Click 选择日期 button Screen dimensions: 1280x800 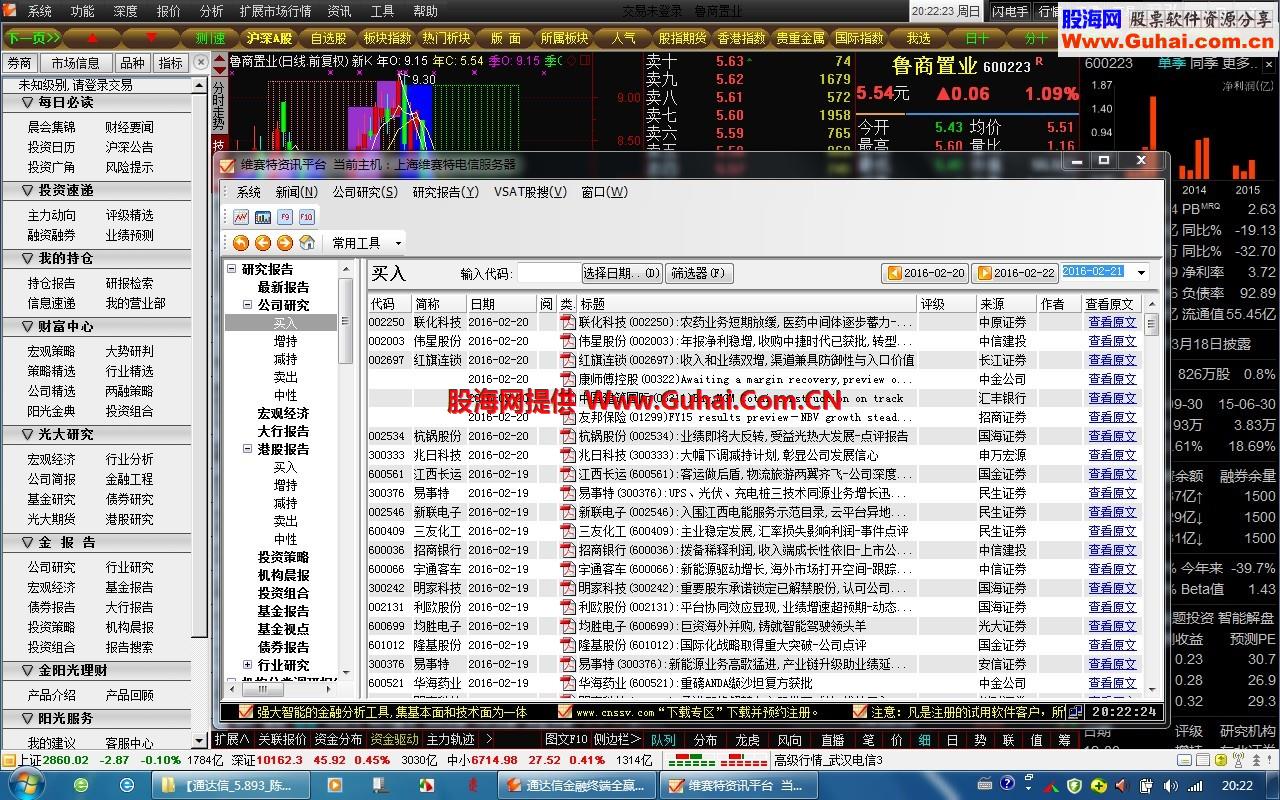coord(621,273)
